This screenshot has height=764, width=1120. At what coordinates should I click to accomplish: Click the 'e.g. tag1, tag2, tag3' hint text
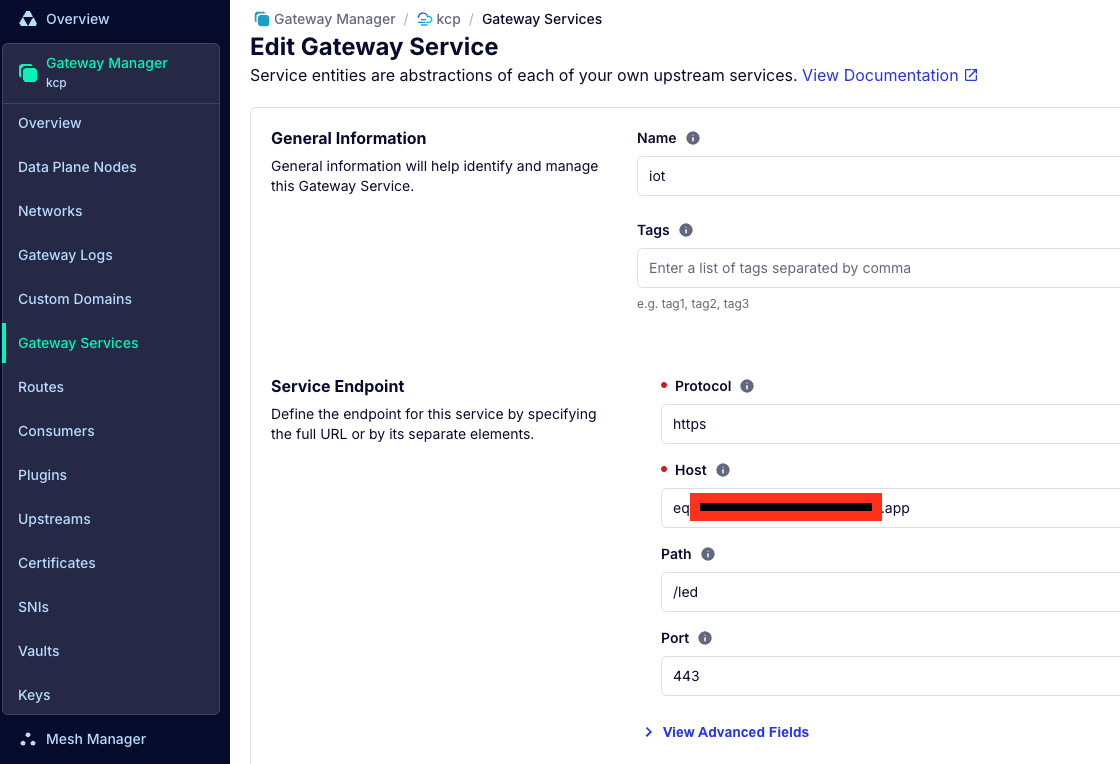point(693,304)
